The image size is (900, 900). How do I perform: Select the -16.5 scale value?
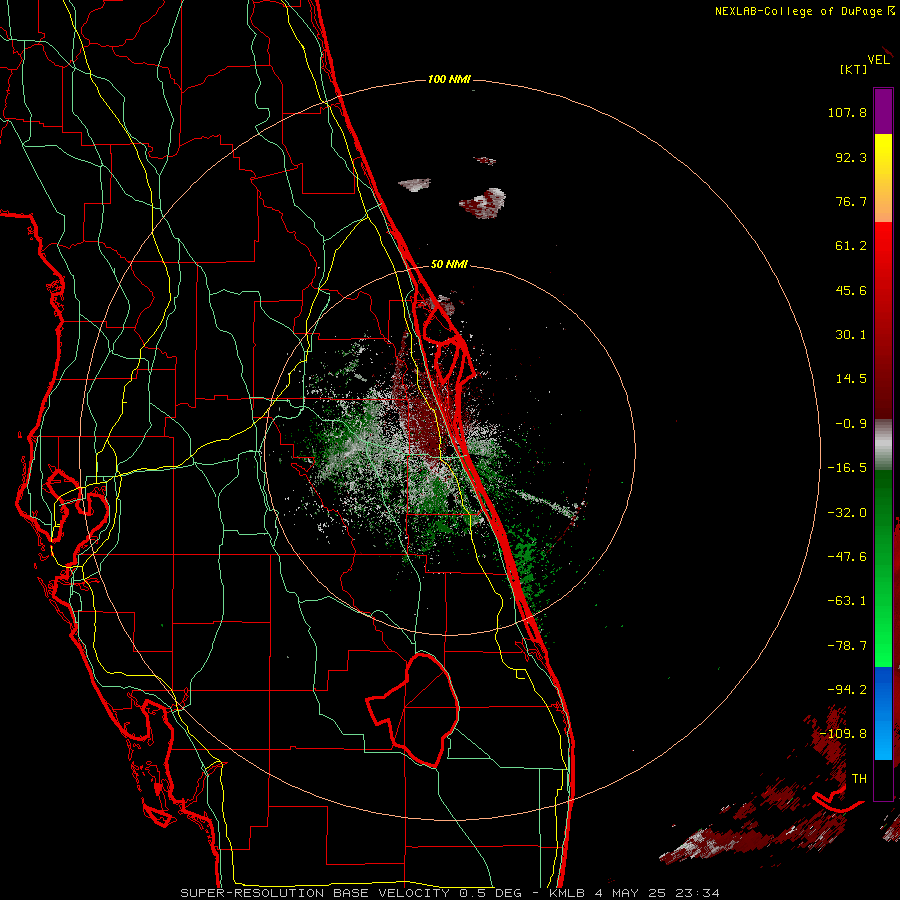(x=847, y=468)
